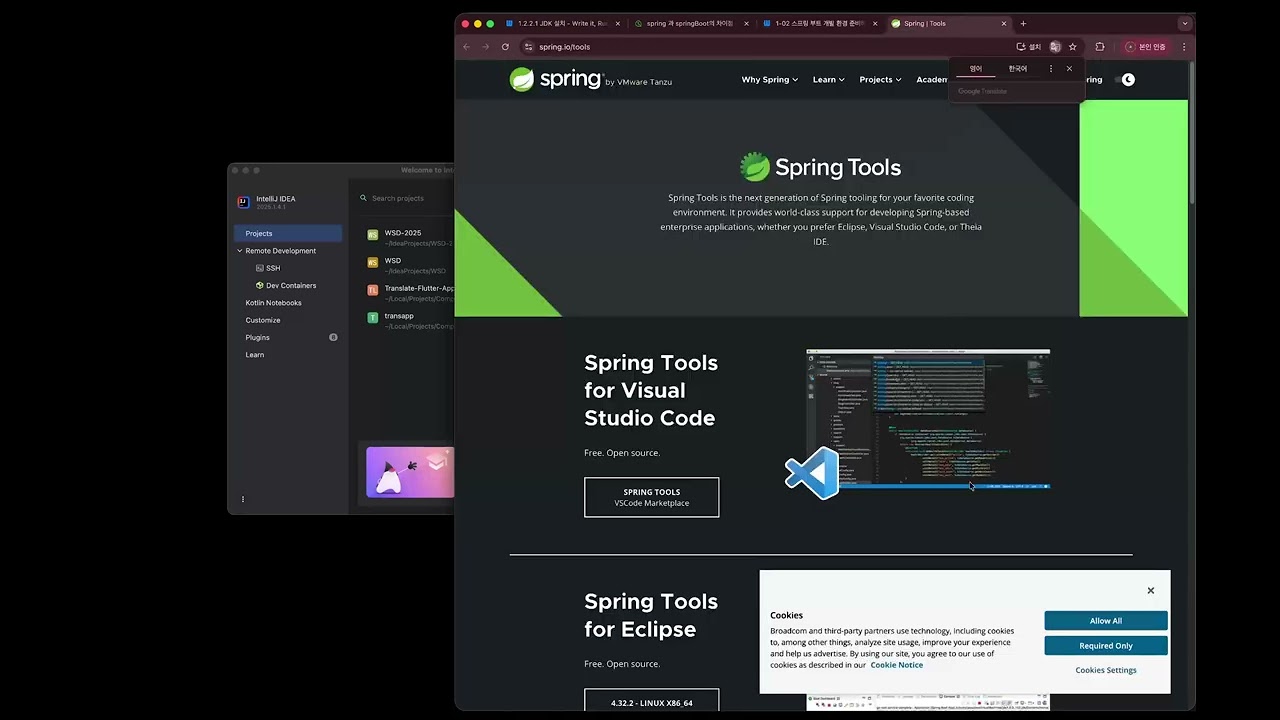The image size is (1280, 720).
Task: Click browser forward arrow
Action: coord(485,47)
